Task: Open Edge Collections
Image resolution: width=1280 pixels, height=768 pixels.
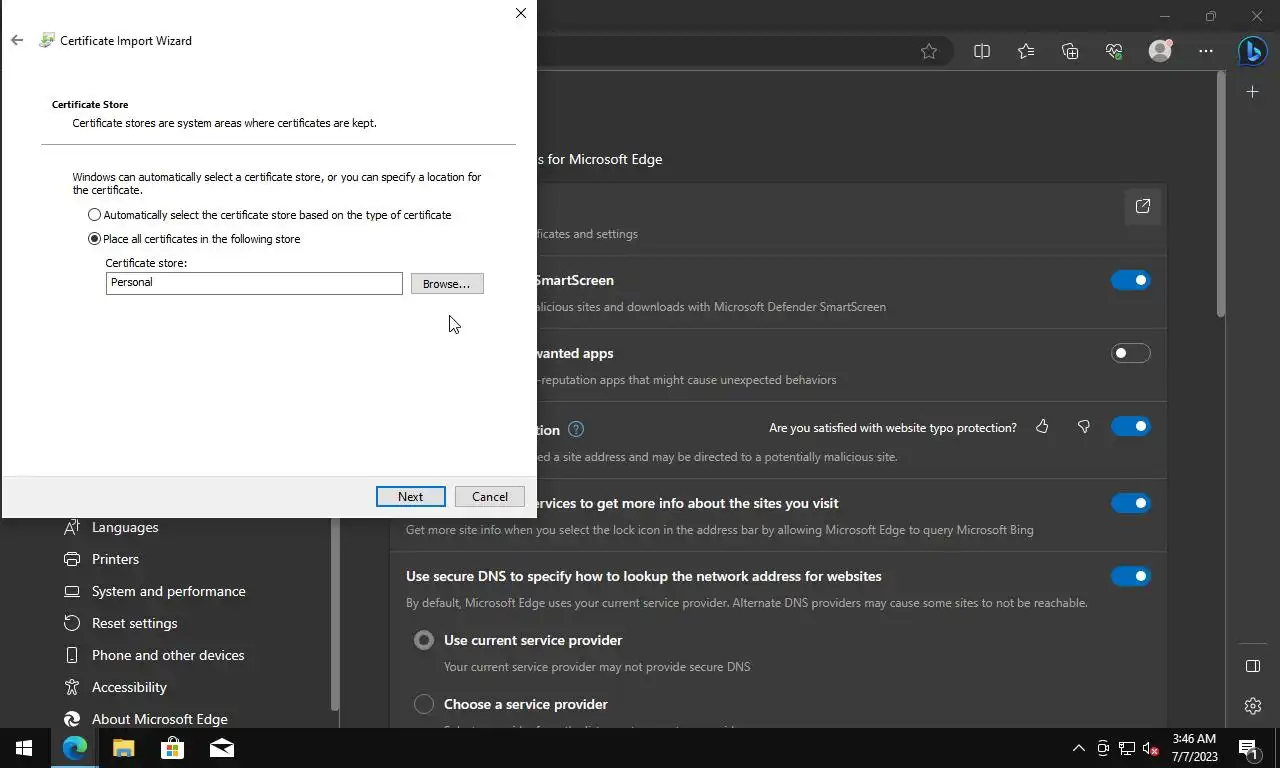Action: coord(1070,51)
